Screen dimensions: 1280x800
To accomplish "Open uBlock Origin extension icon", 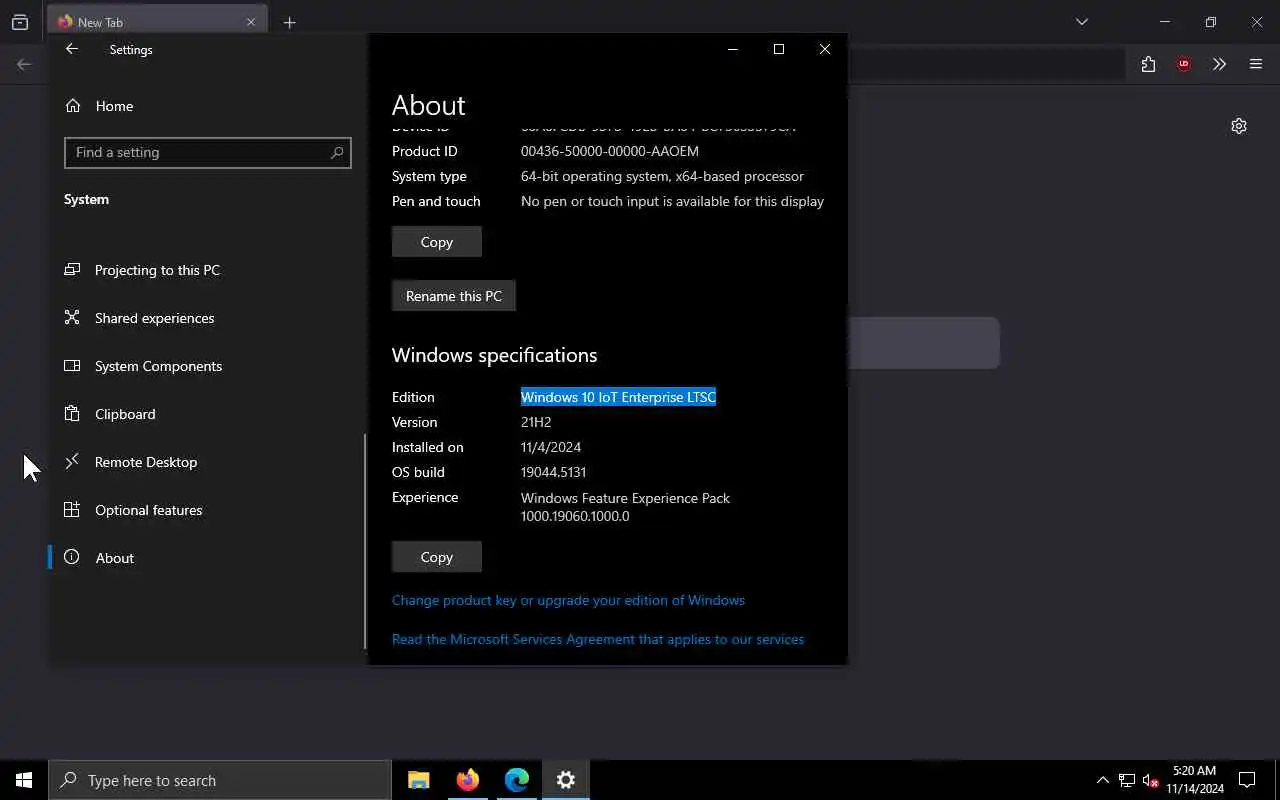I will 1184,64.
